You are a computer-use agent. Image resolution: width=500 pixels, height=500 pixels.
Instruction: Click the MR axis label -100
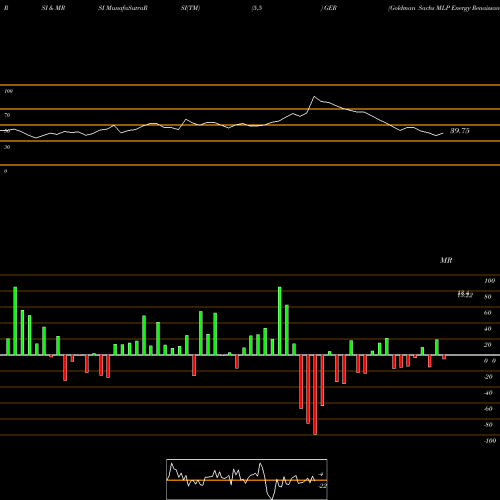490,441
